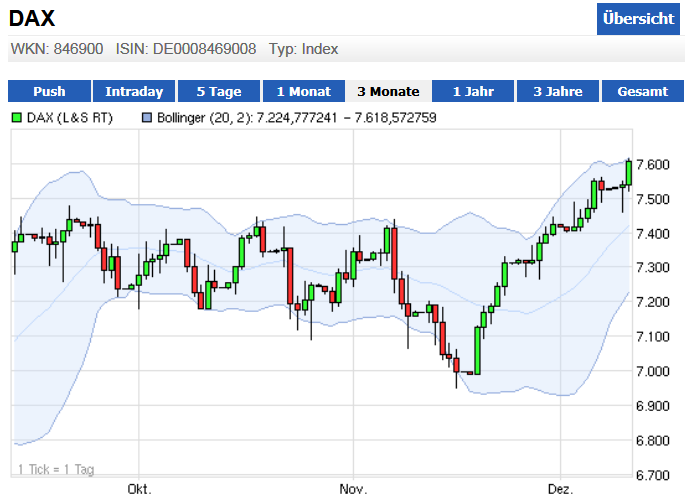This screenshot has width=685, height=500.
Task: Select the 3 Jahre time range
Action: pos(558,91)
